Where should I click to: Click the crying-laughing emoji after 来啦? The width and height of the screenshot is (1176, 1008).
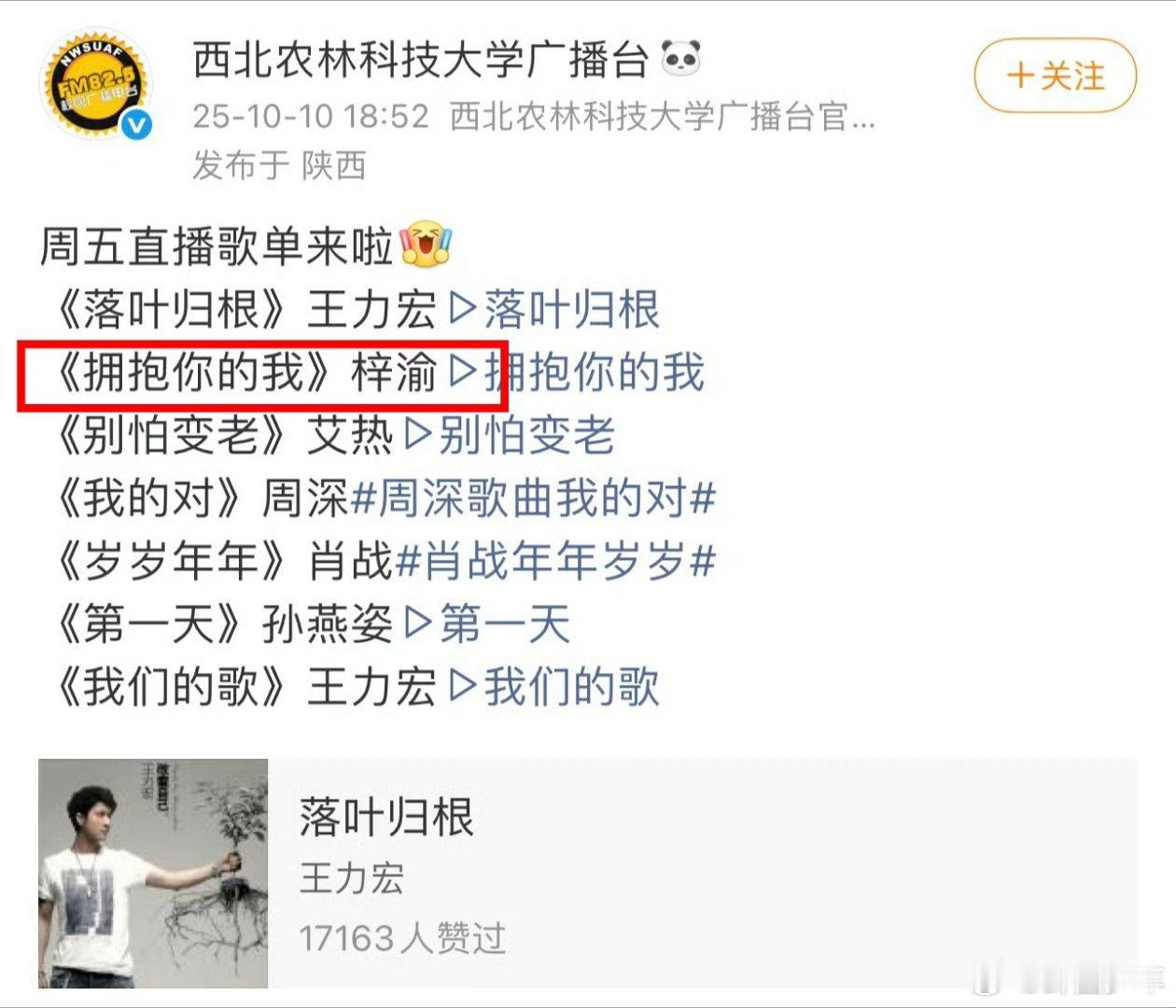426,245
